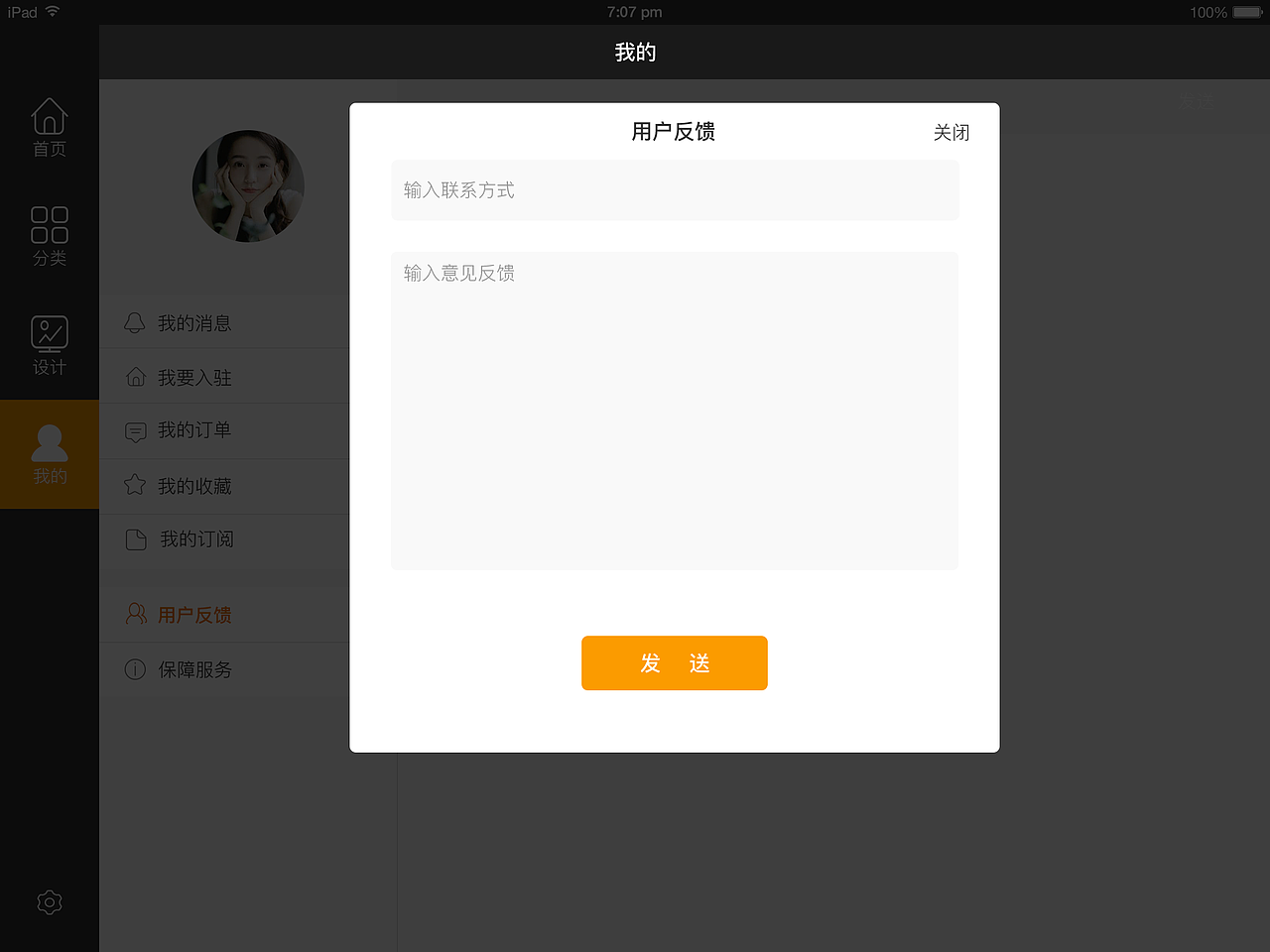Open 保障服务 menu entry
Screen dimensions: 1270x952
coord(224,669)
